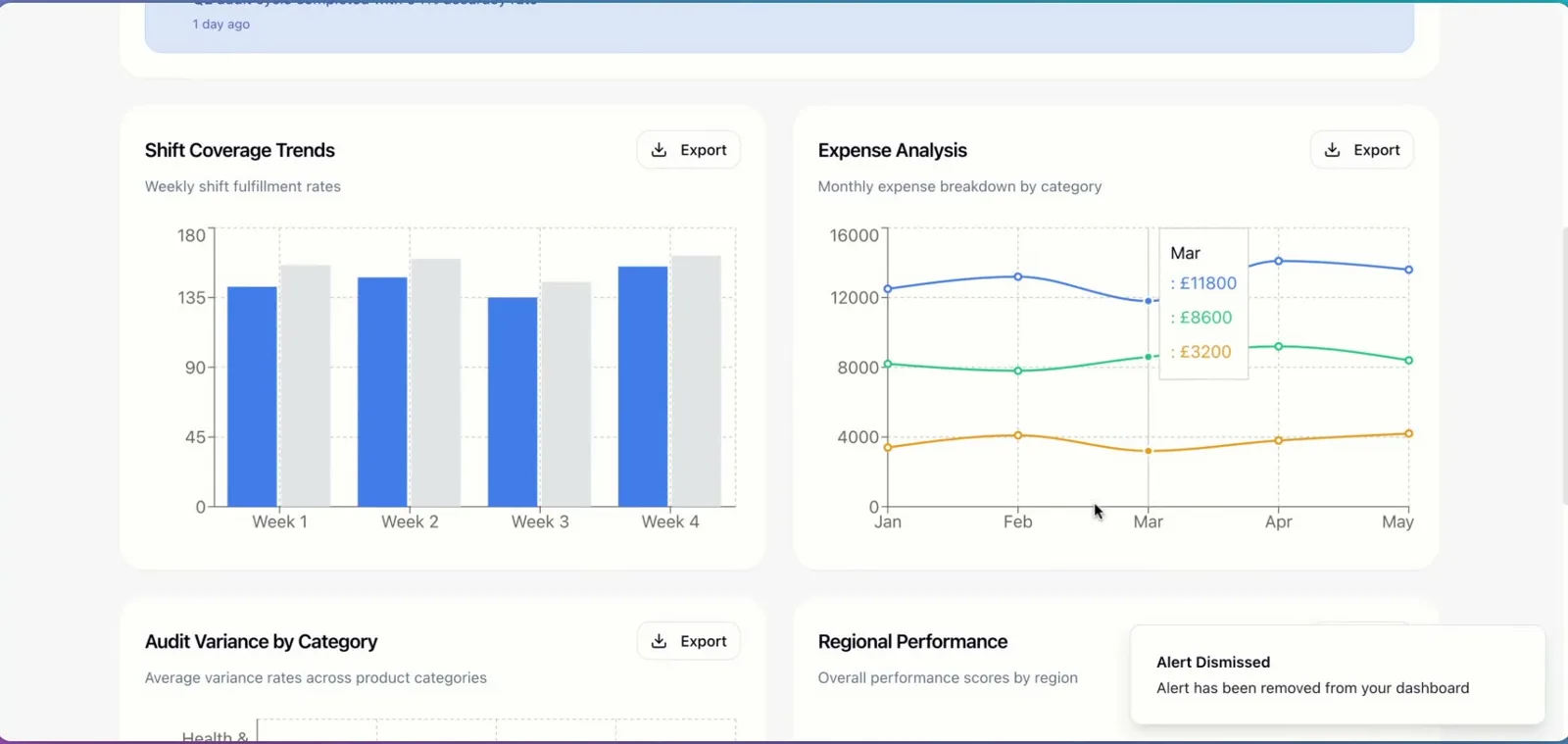
Task: Click the Week 3 gray bar
Action: point(566,394)
